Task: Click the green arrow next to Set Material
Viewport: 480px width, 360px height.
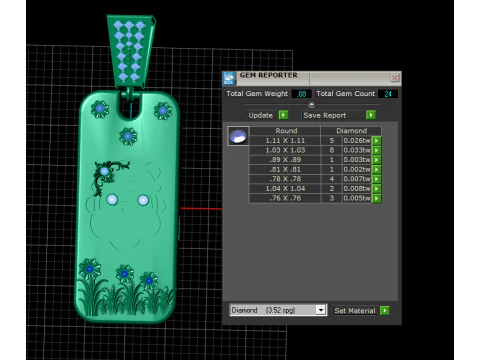Action: [385, 311]
